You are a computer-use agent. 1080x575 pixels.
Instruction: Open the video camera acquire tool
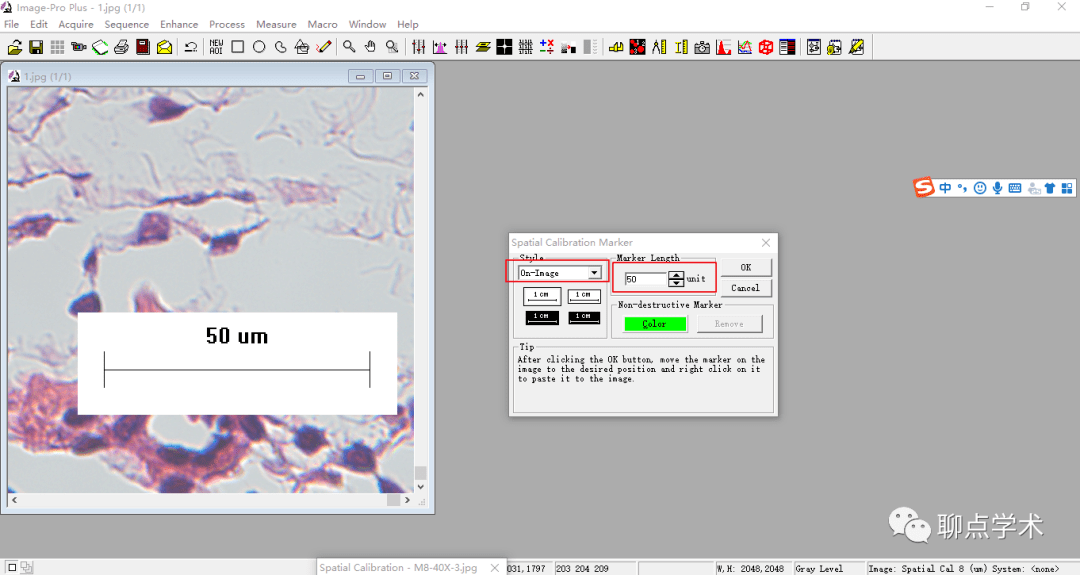(x=79, y=47)
